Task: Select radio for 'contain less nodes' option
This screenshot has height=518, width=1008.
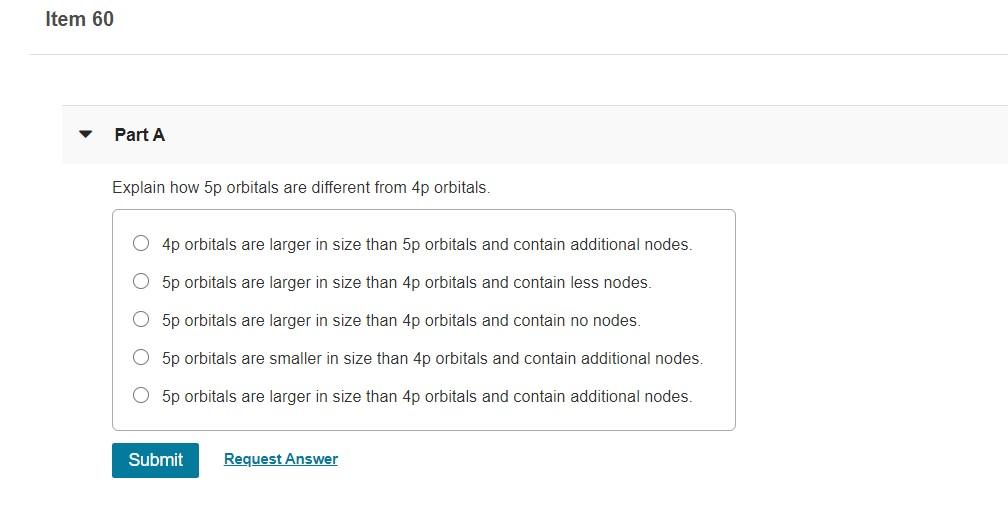Action: pos(141,281)
